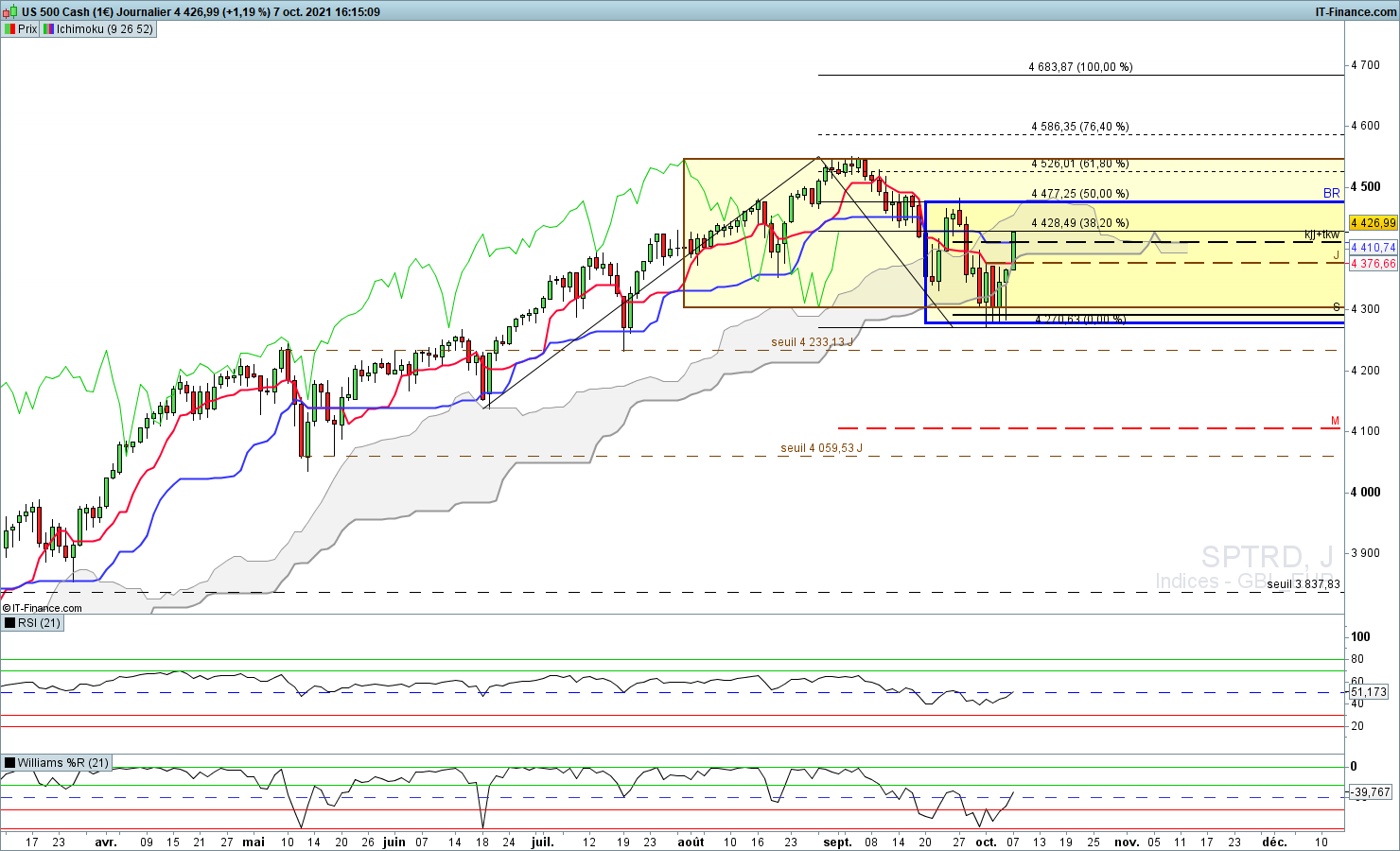The width and height of the screenshot is (1400, 851).
Task: Click the 51,173 RSI value tag
Action: click(1369, 692)
